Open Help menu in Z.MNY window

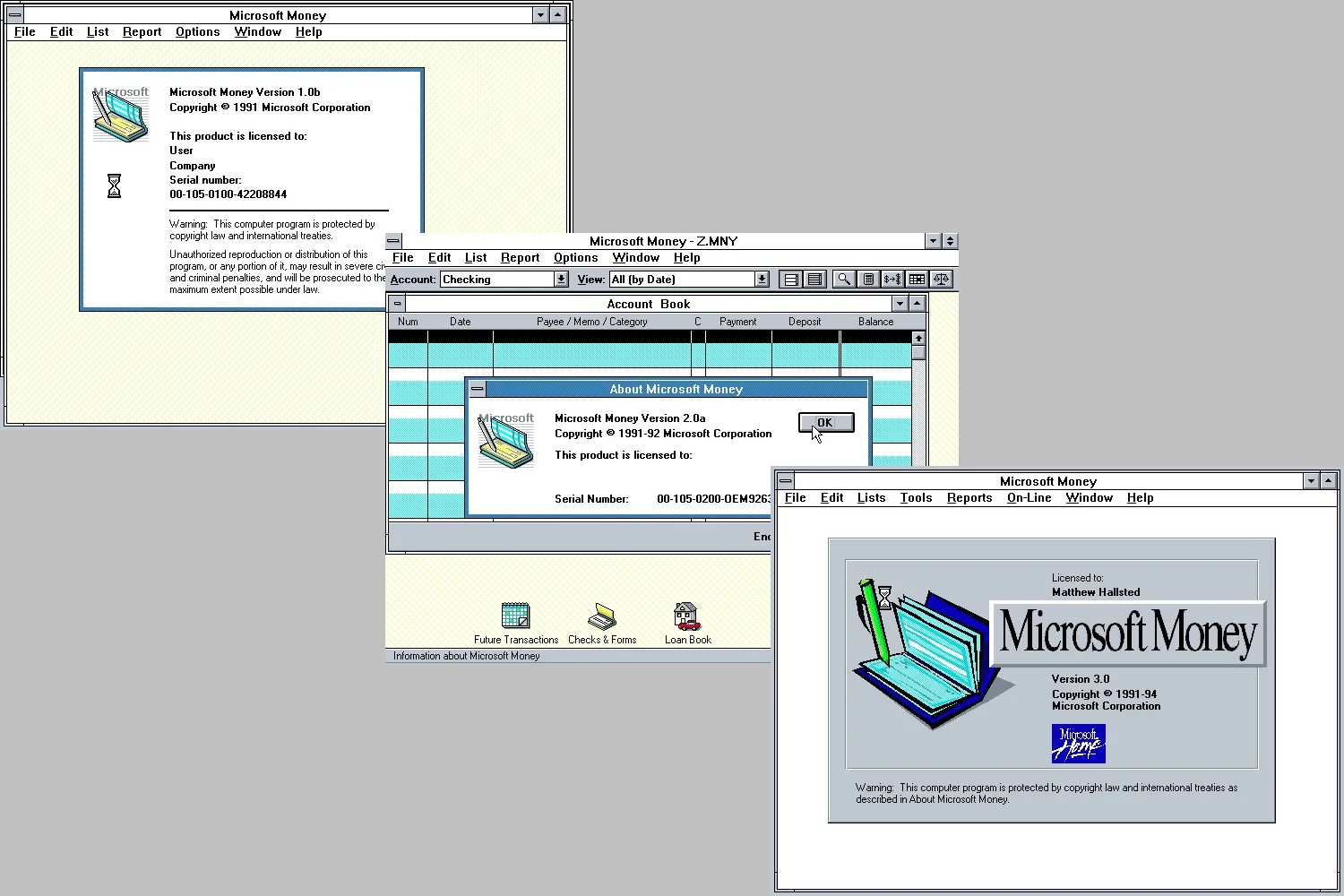(687, 257)
